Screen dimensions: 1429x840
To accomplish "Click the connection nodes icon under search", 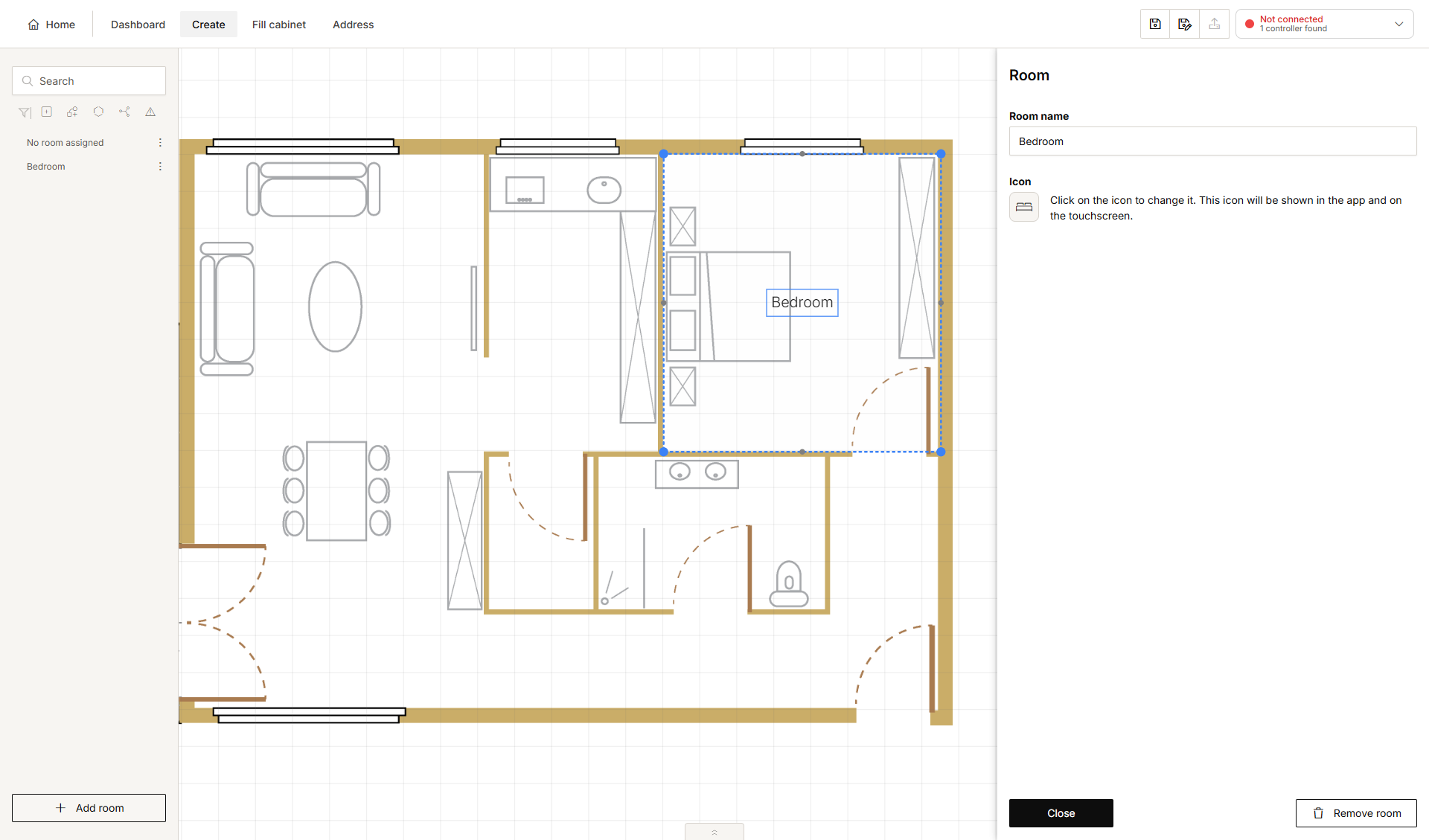I will [x=124, y=112].
